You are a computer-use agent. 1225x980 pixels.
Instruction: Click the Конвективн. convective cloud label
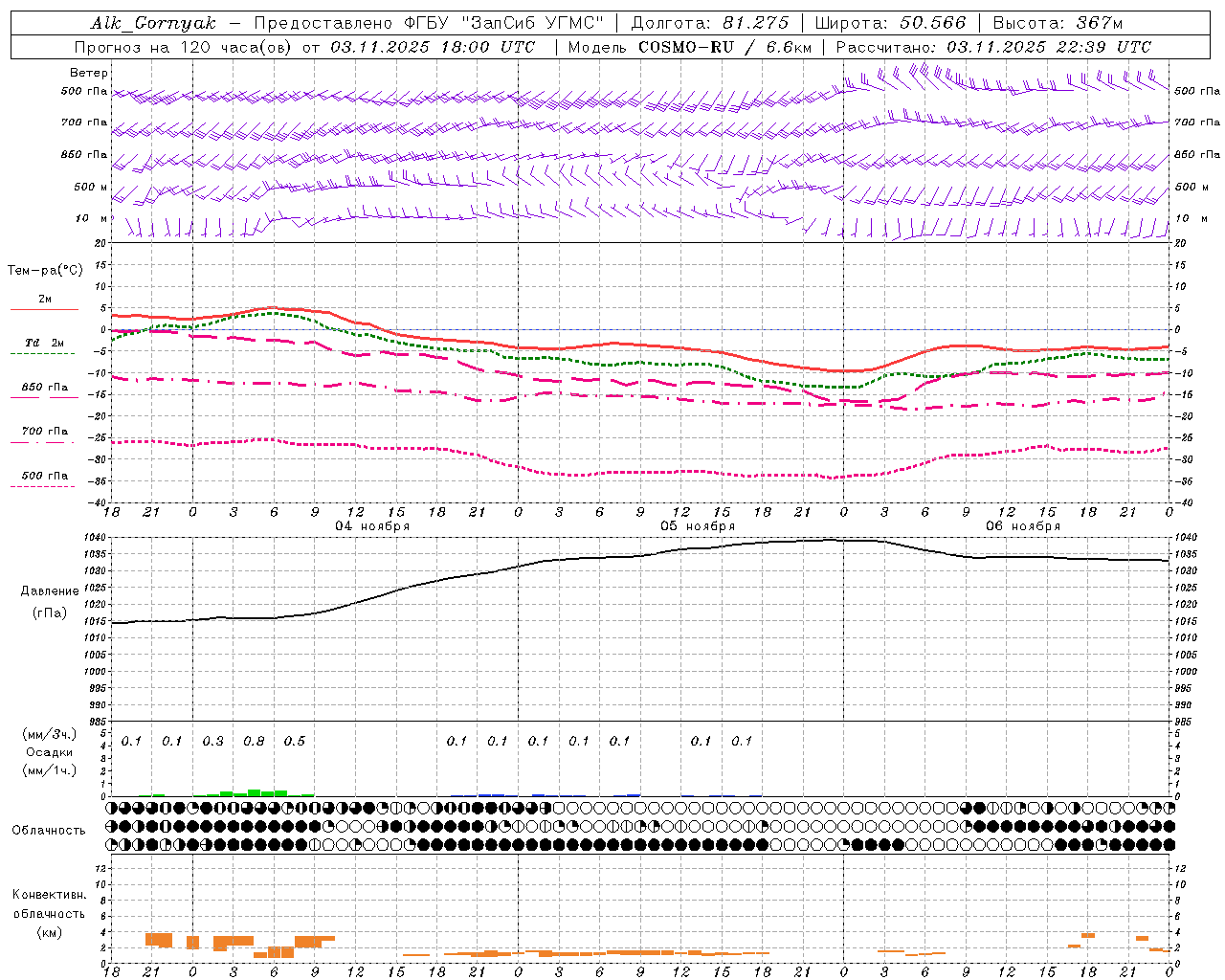[49, 895]
